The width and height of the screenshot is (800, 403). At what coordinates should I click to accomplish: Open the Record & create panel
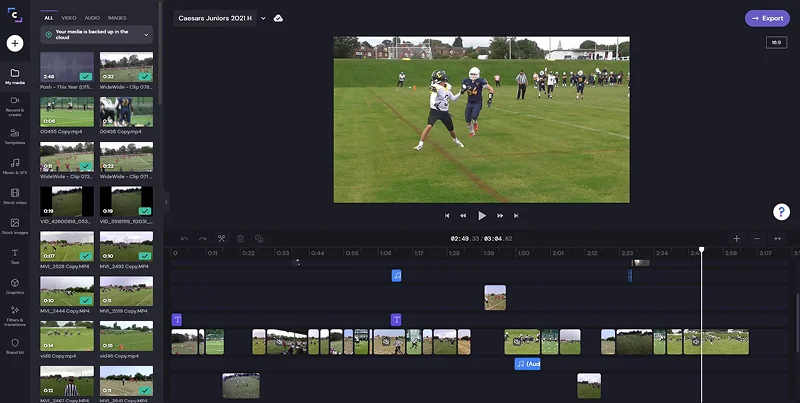click(x=15, y=104)
